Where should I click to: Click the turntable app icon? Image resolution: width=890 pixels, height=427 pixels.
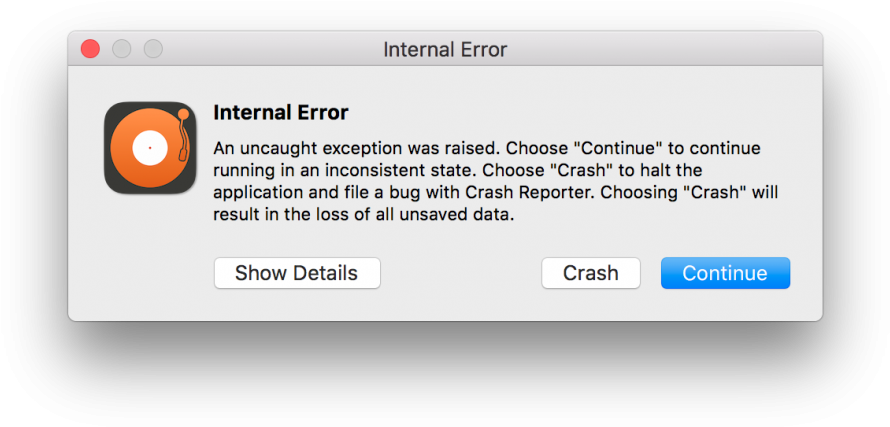[x=150, y=148]
